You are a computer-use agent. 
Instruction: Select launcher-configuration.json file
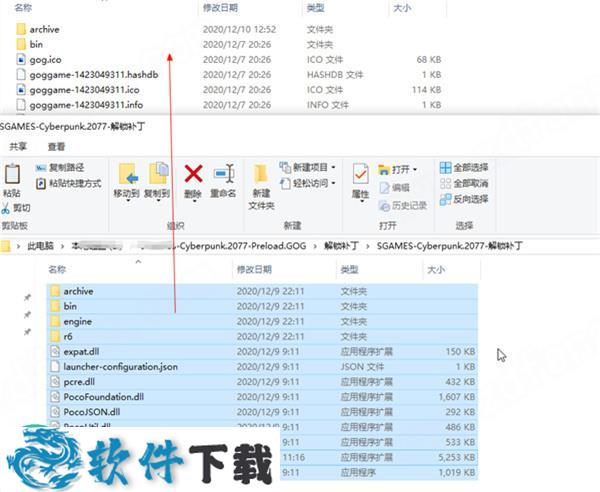262,367
